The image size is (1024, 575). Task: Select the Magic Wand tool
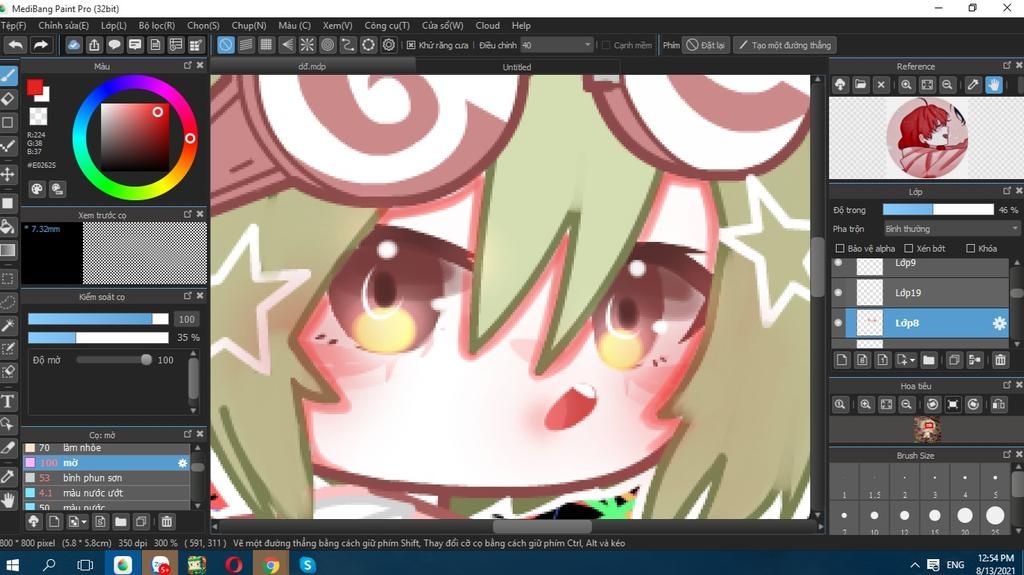click(8, 325)
